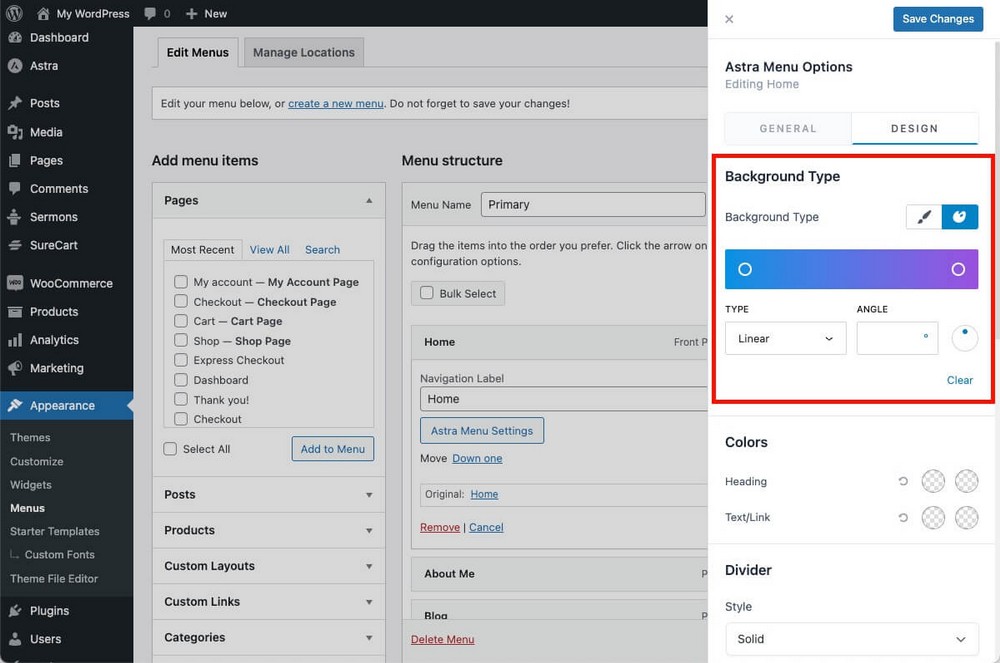Click the WordPress logo icon in admin bar
The height and width of the screenshot is (663, 1000).
14,13
